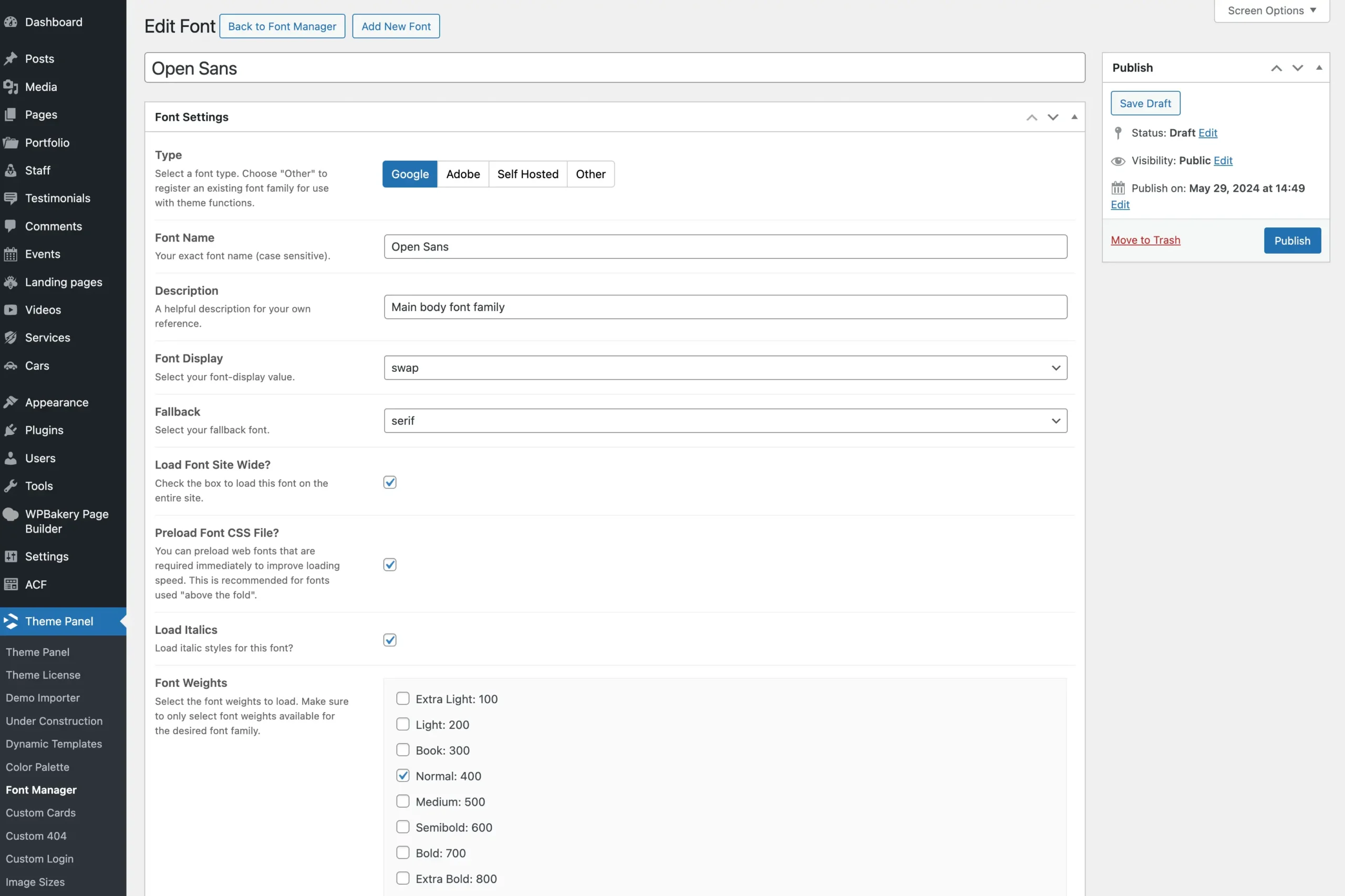Open the Font Display swap dropdown
Viewport: 1345px width, 896px height.
click(725, 368)
